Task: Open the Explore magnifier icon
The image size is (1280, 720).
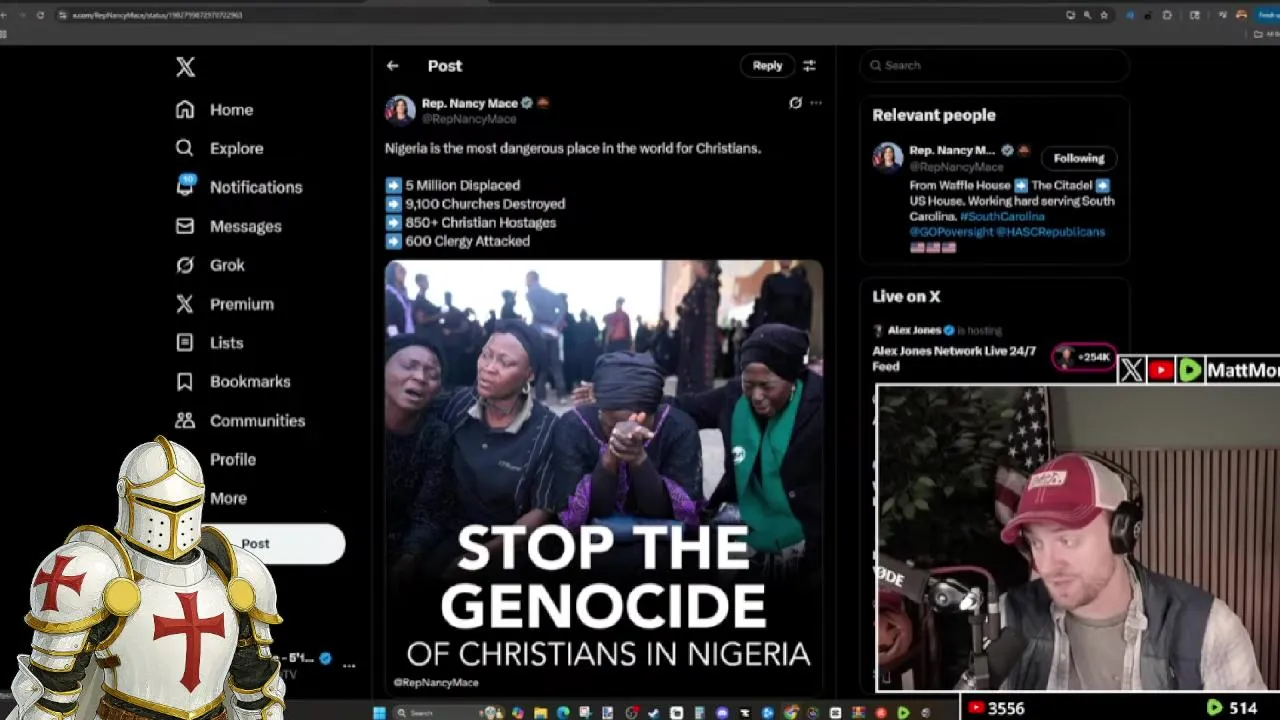Action: pos(184,148)
